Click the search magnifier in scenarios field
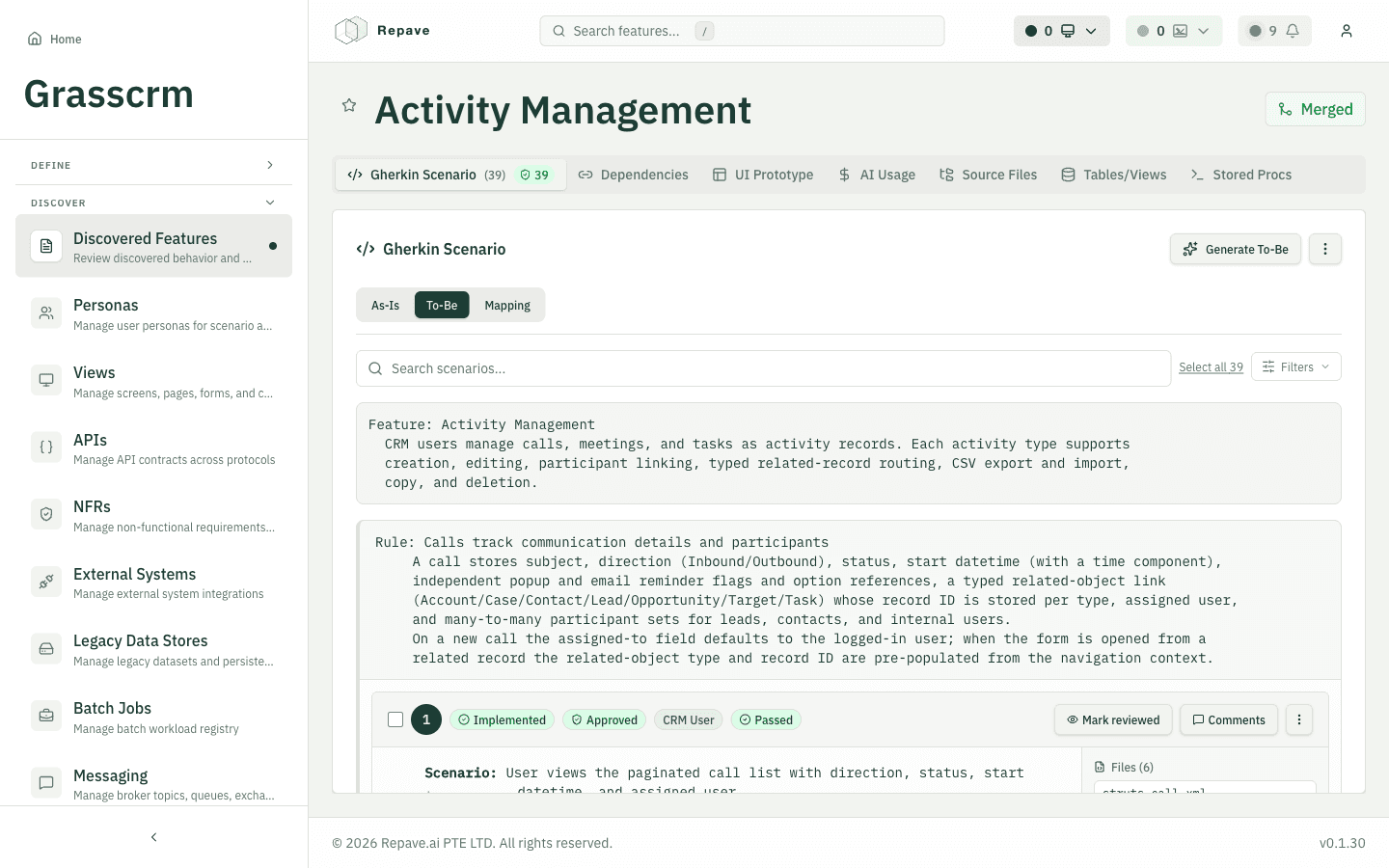 point(375,368)
